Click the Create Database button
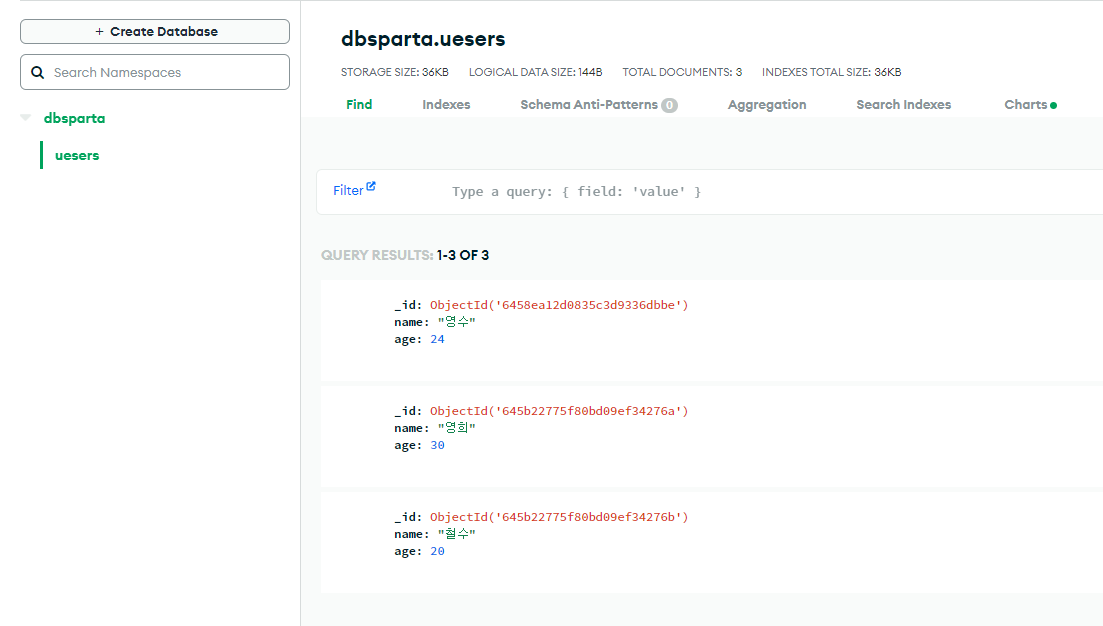1103x626 pixels. (x=155, y=32)
